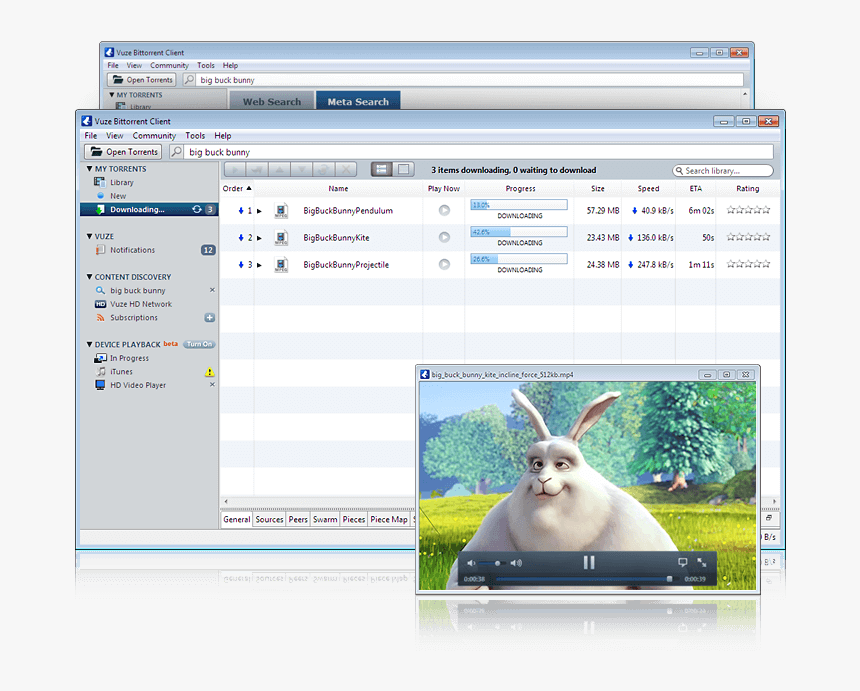Open In Progress under Device Playback

coord(129,358)
